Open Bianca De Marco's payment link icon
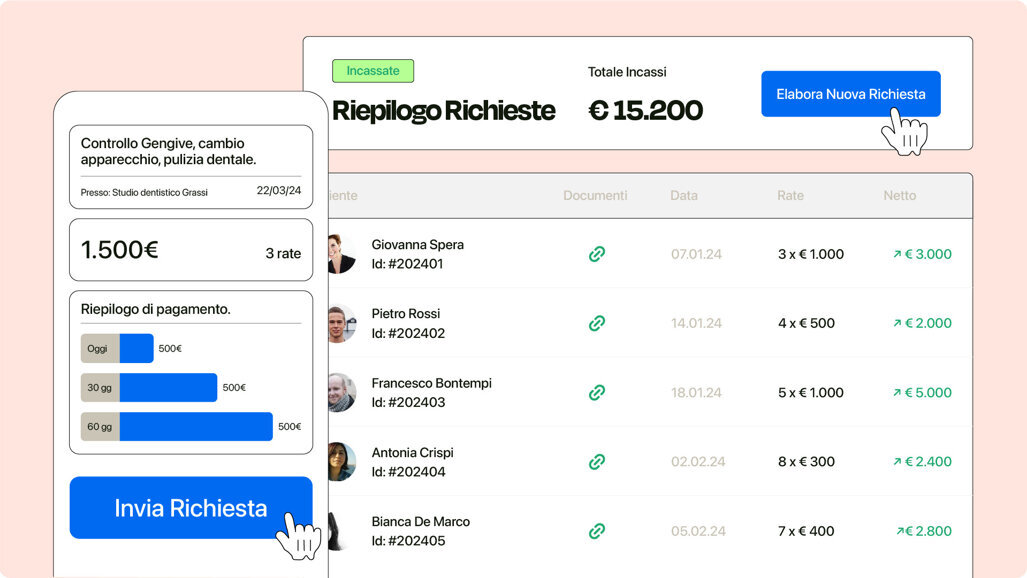The image size is (1027, 578). 597,531
